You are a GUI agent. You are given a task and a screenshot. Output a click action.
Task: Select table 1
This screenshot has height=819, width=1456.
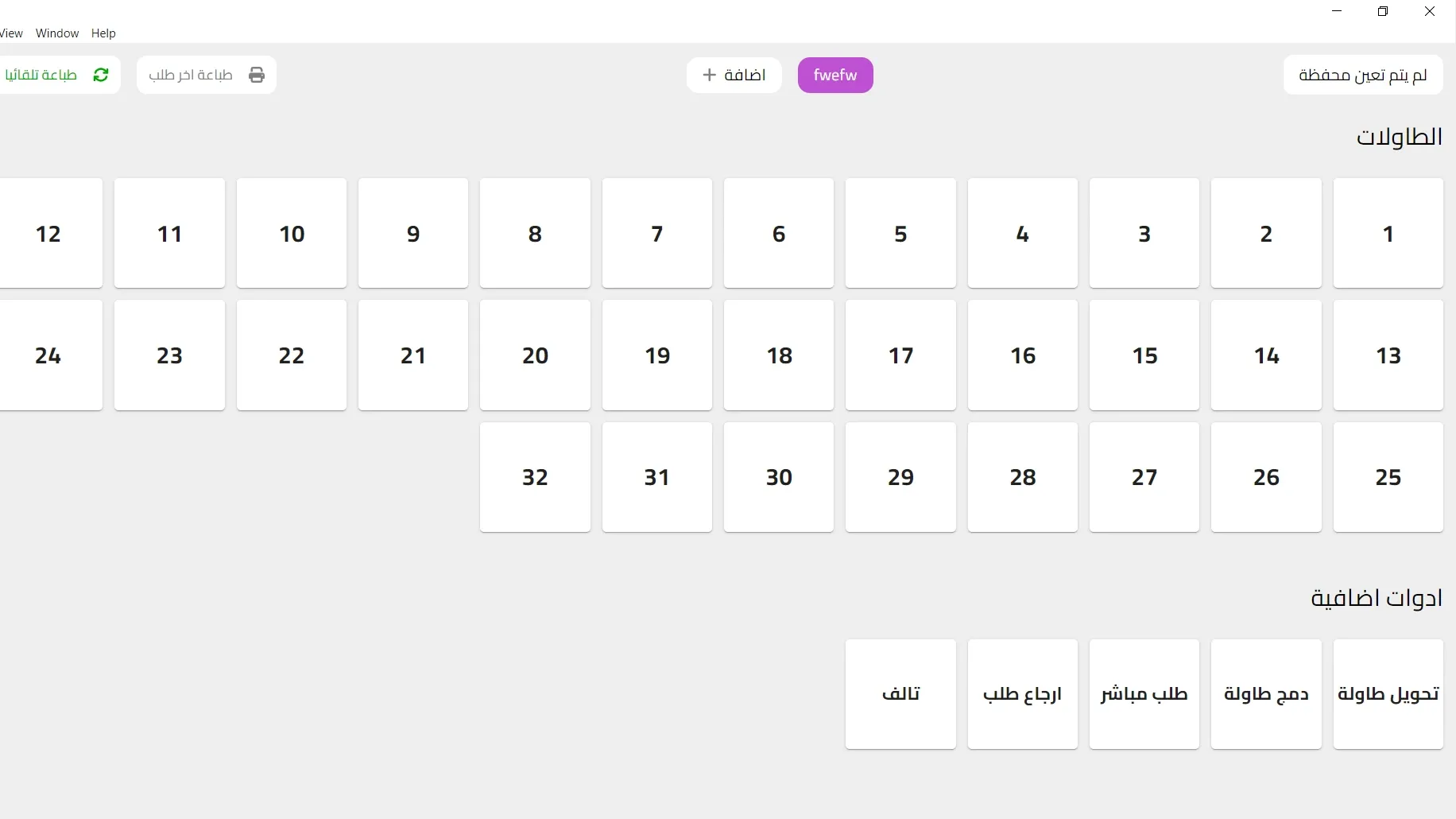[1388, 233]
